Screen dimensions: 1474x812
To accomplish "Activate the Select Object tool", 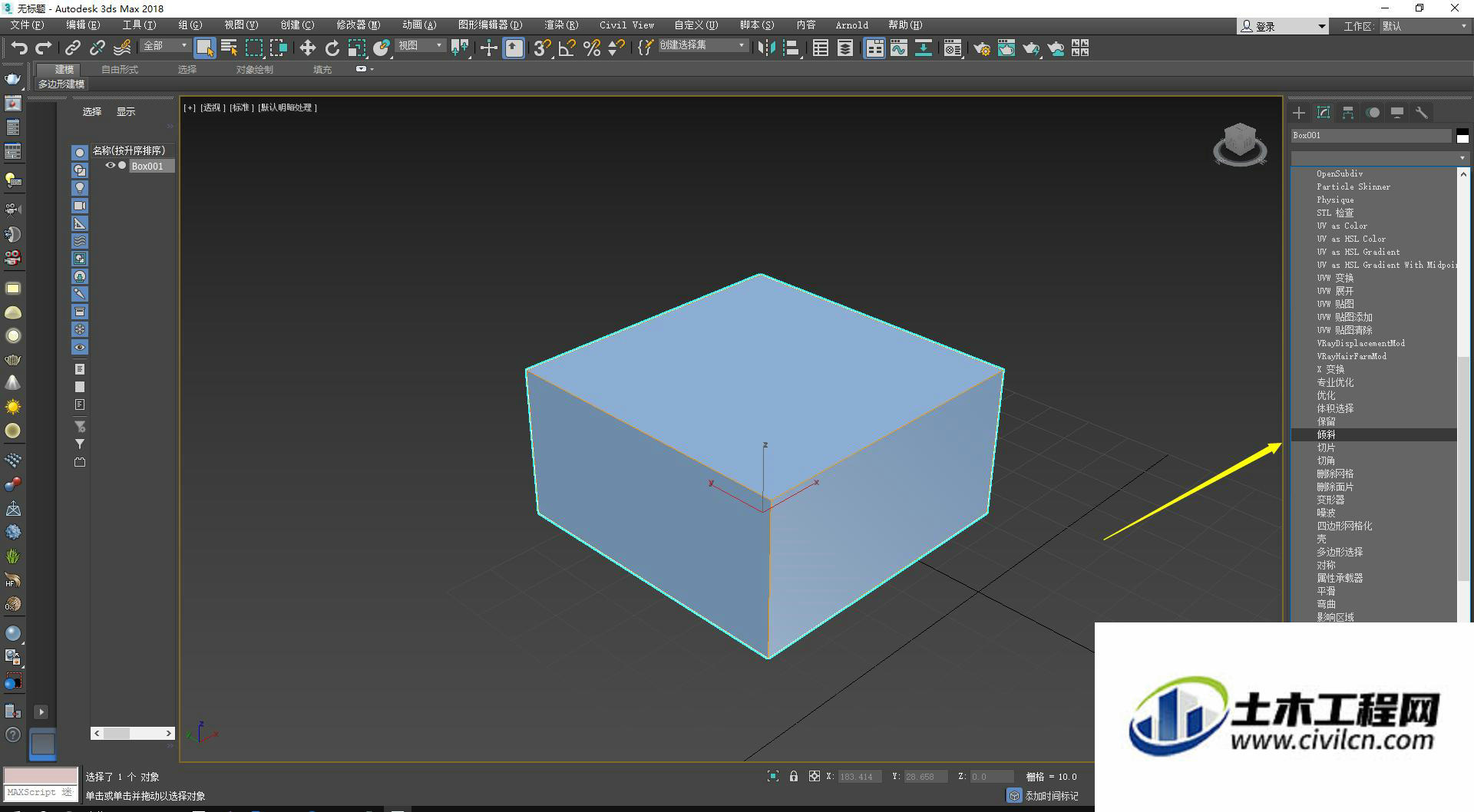I will coord(204,48).
